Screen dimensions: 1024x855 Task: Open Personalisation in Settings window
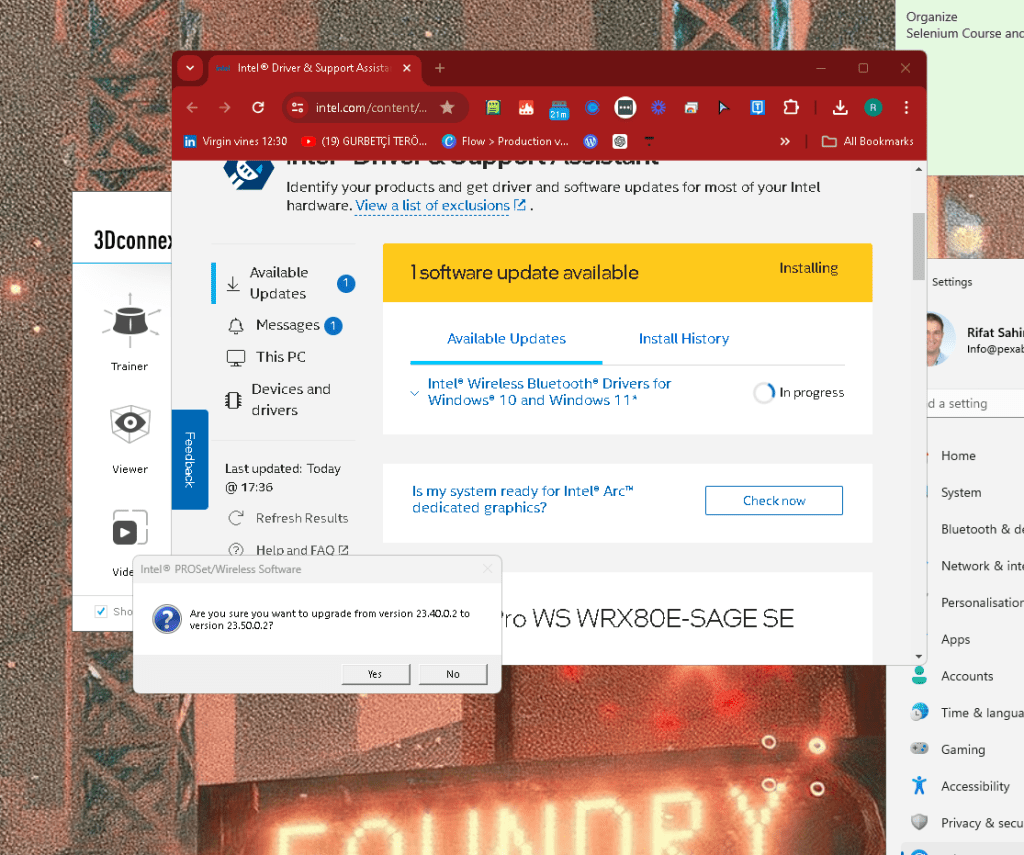click(x=982, y=603)
